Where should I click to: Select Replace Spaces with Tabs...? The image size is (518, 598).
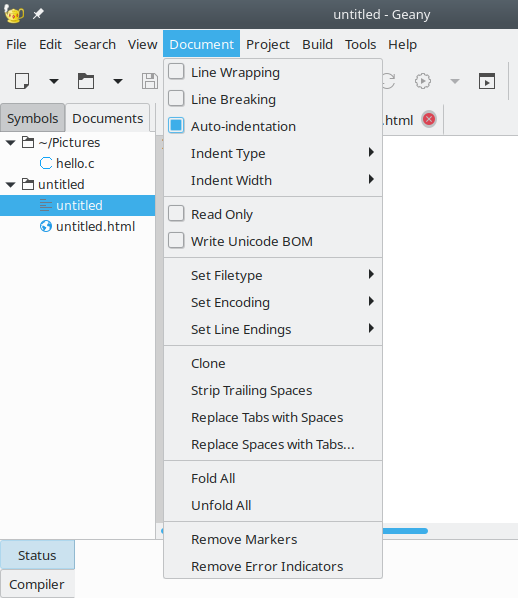(x=273, y=445)
